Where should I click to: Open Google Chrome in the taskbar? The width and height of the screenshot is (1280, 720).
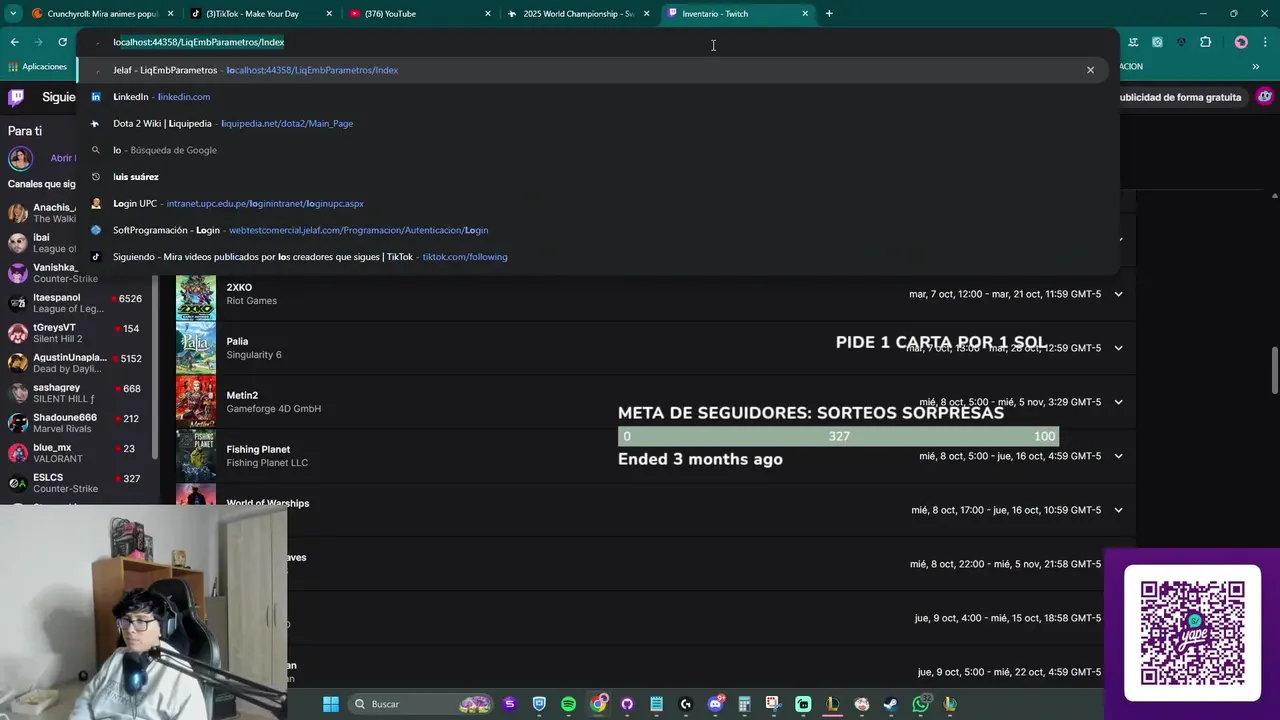(x=598, y=704)
